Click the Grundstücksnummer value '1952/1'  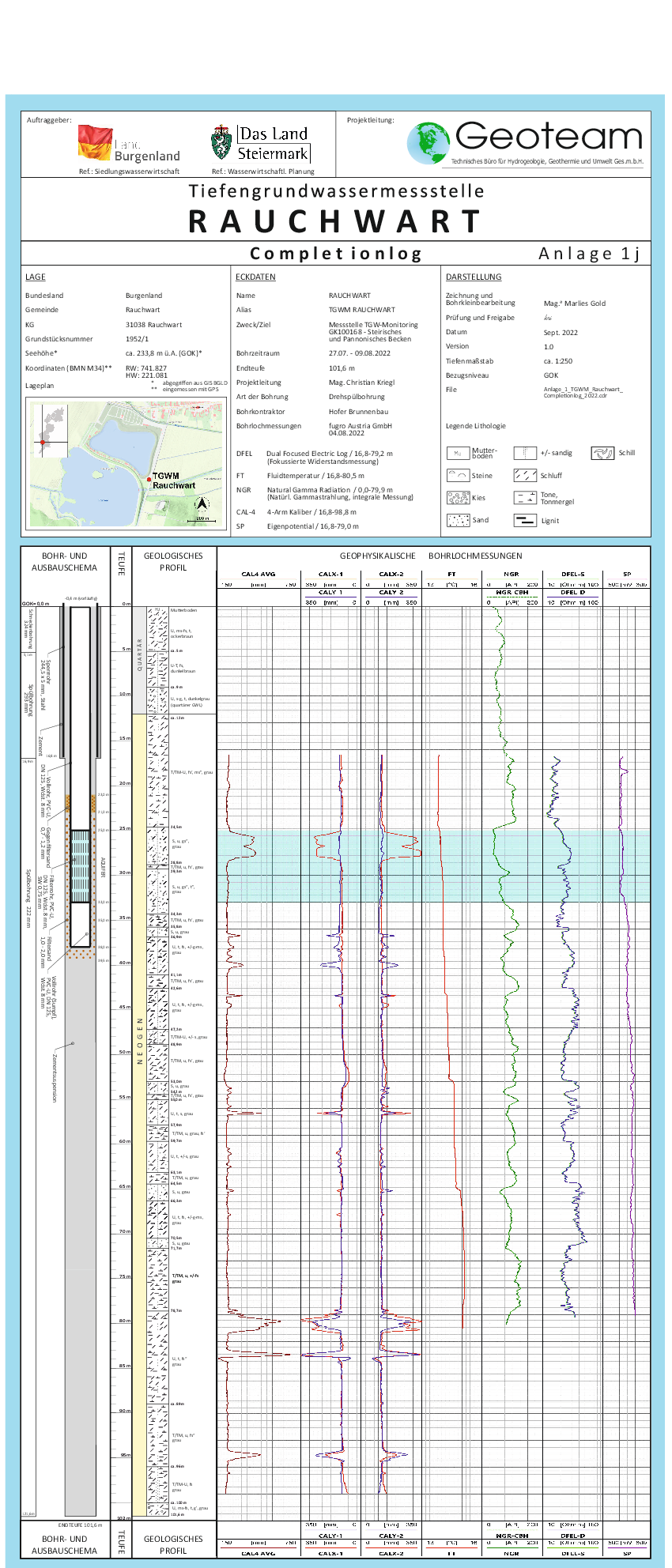click(138, 339)
